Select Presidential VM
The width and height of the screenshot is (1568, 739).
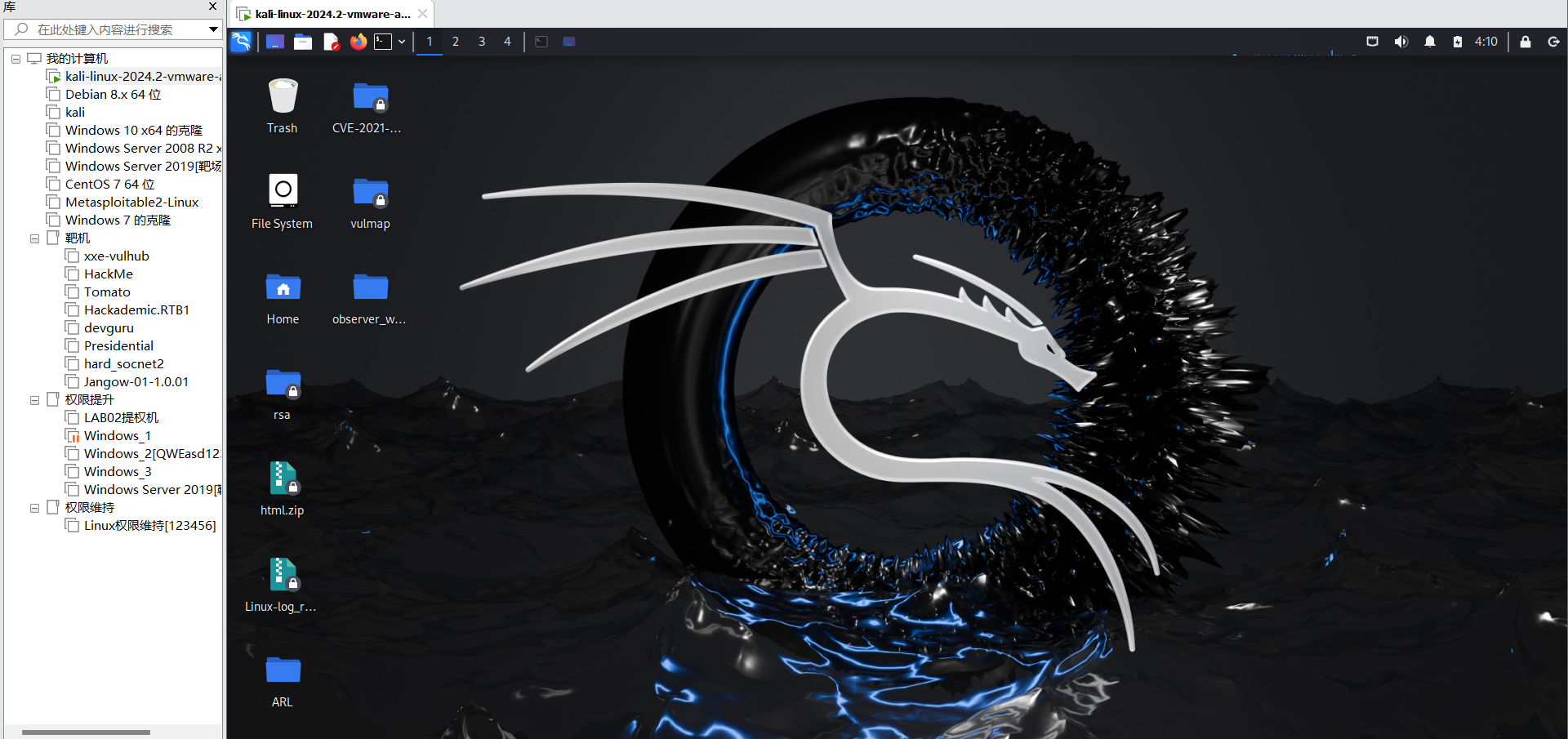tap(118, 345)
